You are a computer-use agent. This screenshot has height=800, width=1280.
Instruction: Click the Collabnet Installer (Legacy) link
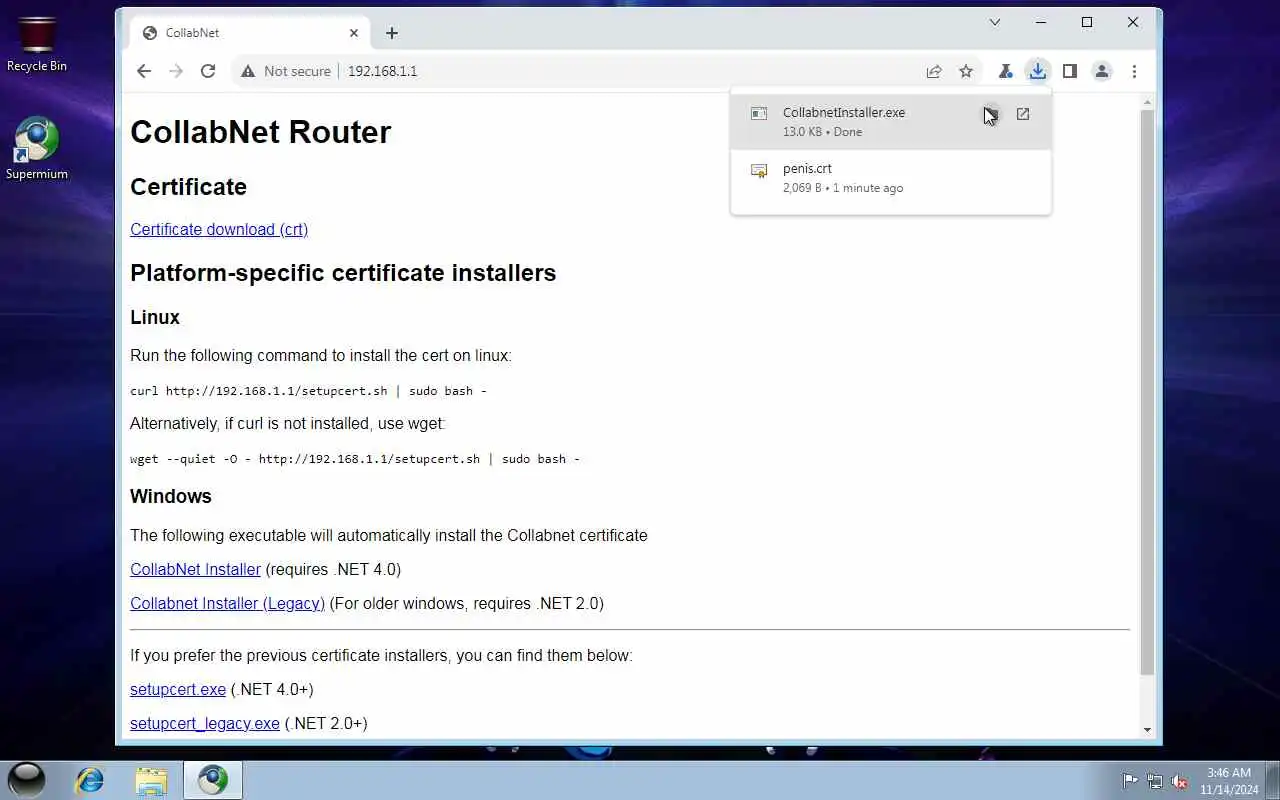pyautogui.click(x=227, y=603)
